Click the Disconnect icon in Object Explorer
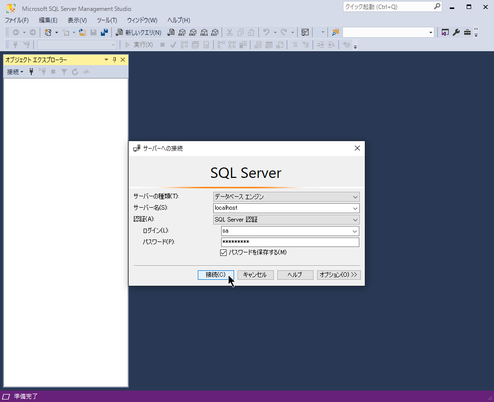 click(42, 72)
